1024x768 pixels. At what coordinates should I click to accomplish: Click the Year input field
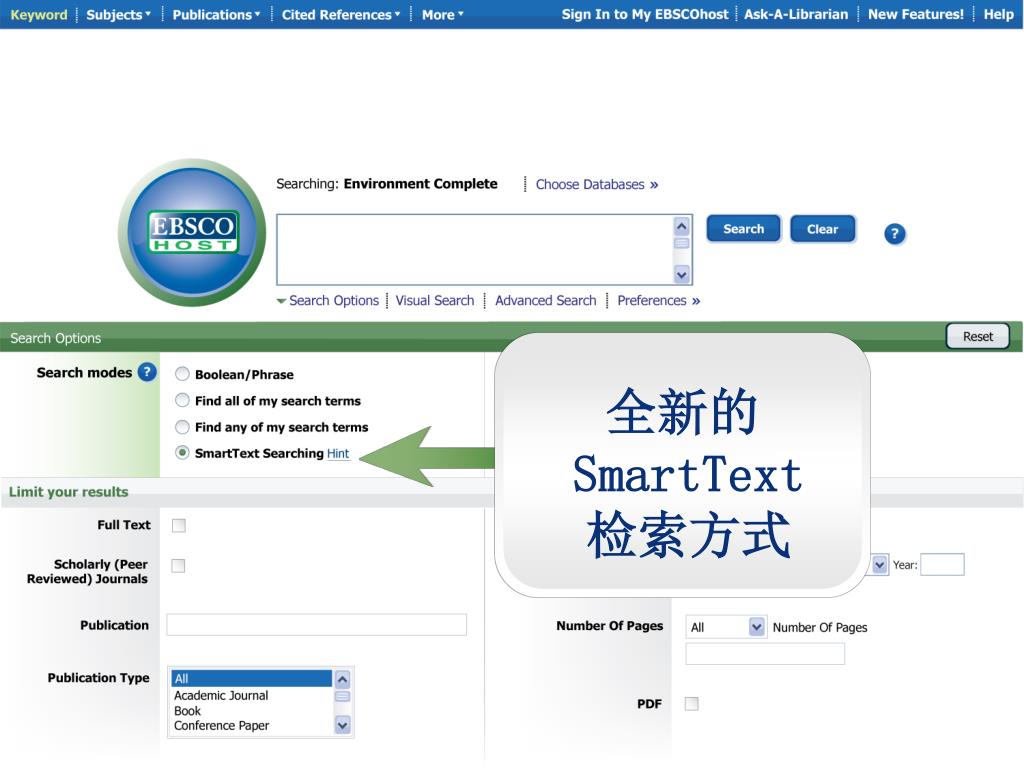pos(942,564)
